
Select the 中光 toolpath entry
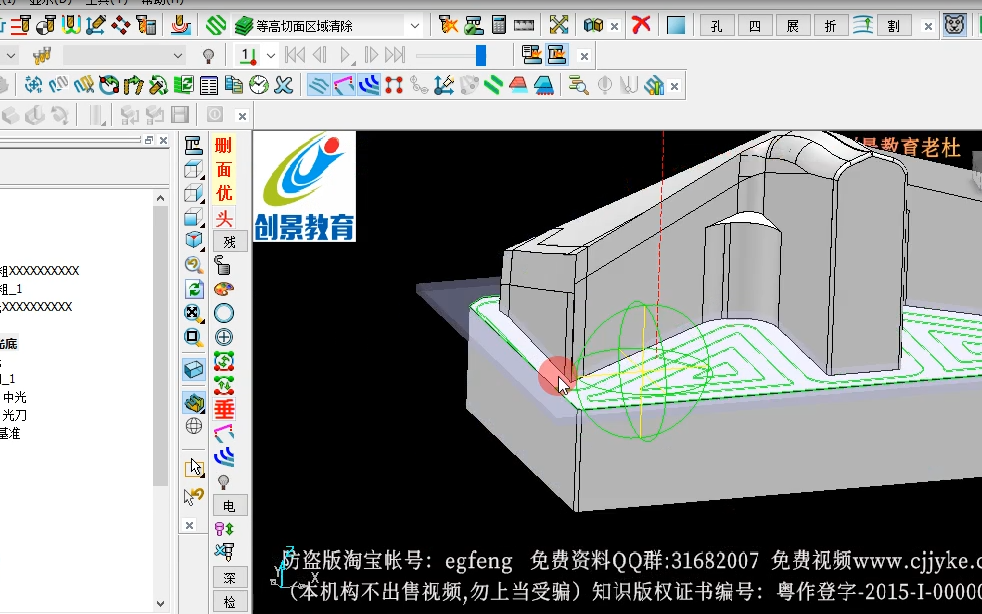[14, 397]
